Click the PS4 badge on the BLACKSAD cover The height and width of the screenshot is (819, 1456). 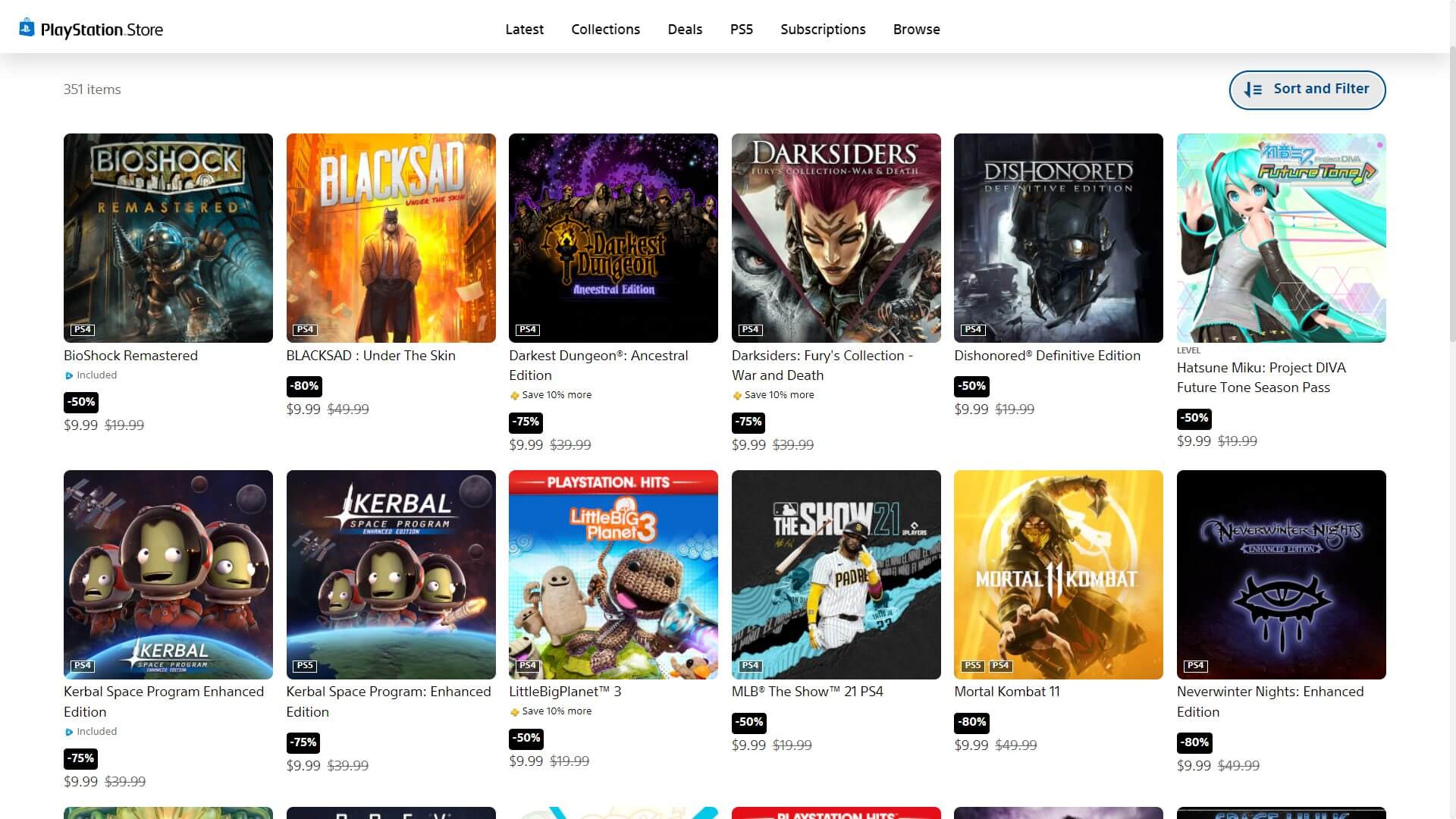305,330
